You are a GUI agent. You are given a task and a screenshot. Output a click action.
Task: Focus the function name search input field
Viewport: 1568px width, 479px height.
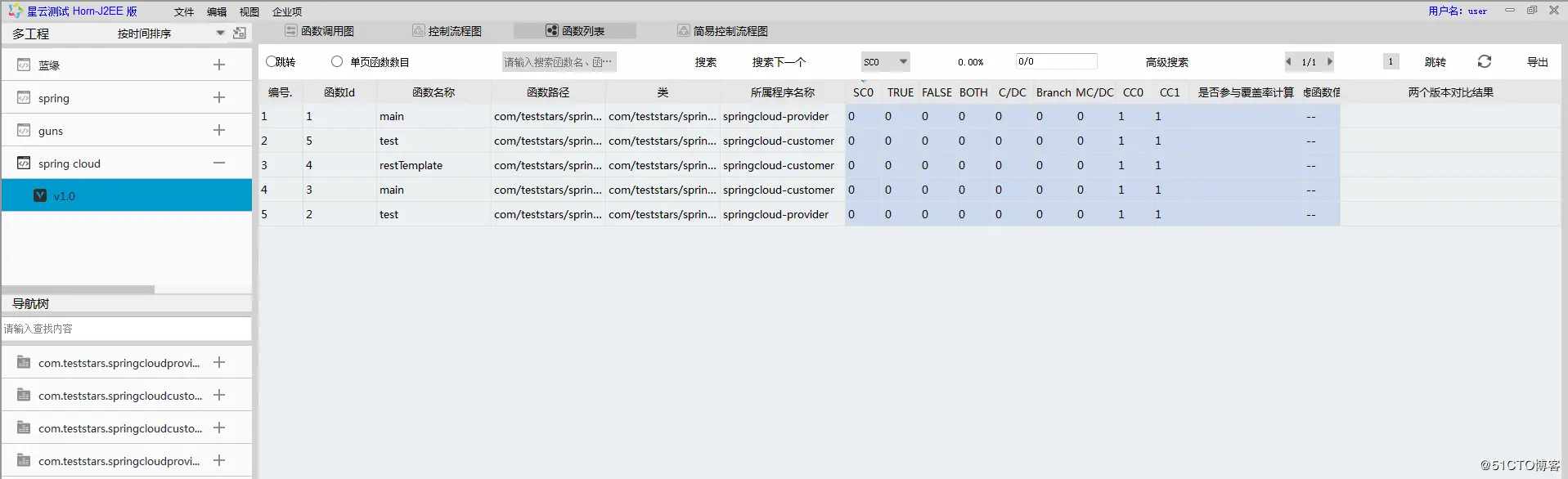coord(559,62)
